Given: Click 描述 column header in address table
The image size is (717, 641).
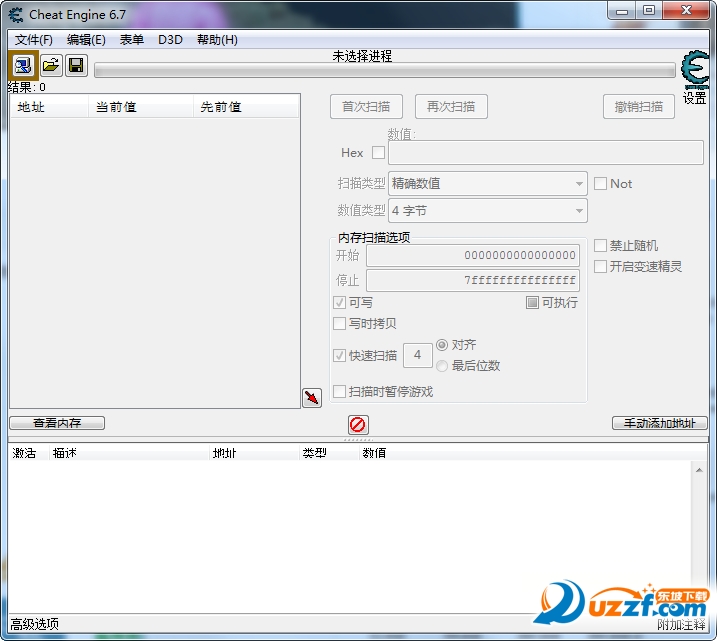Looking at the screenshot, I should (129, 453).
